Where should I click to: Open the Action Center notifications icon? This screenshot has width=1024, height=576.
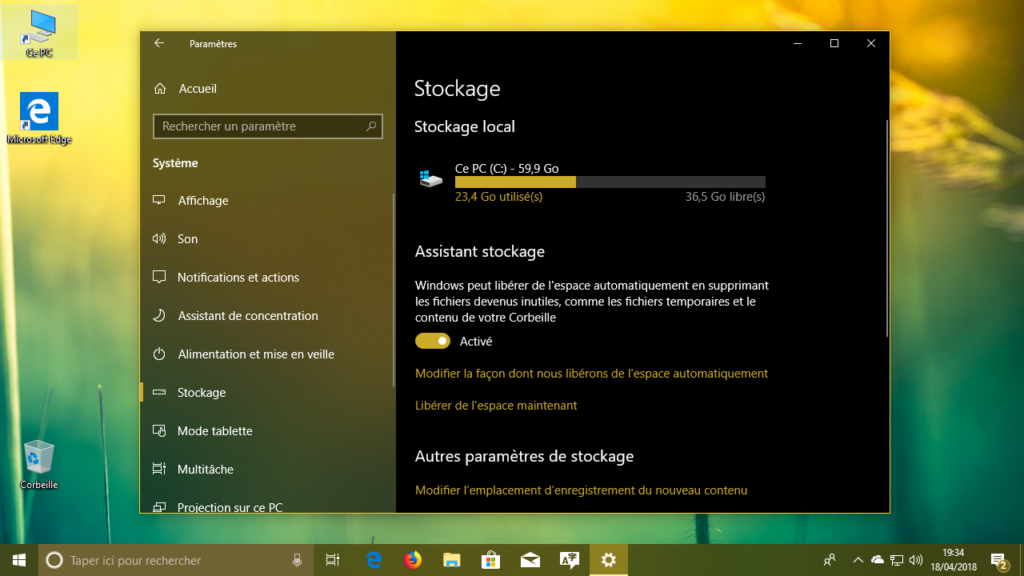tap(999, 560)
